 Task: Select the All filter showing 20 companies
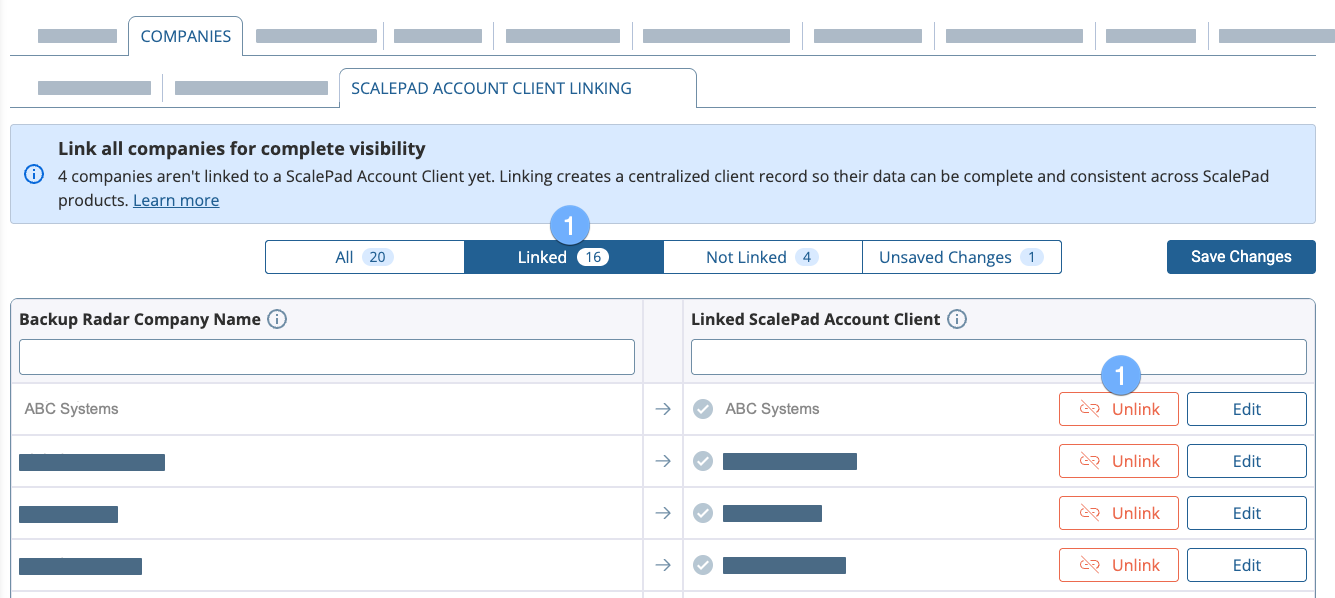(364, 257)
